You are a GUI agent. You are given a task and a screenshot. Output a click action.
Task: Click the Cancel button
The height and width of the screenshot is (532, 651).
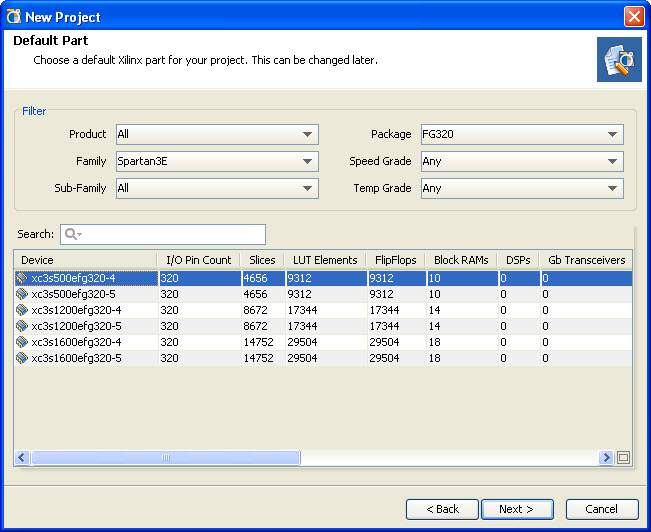602,509
